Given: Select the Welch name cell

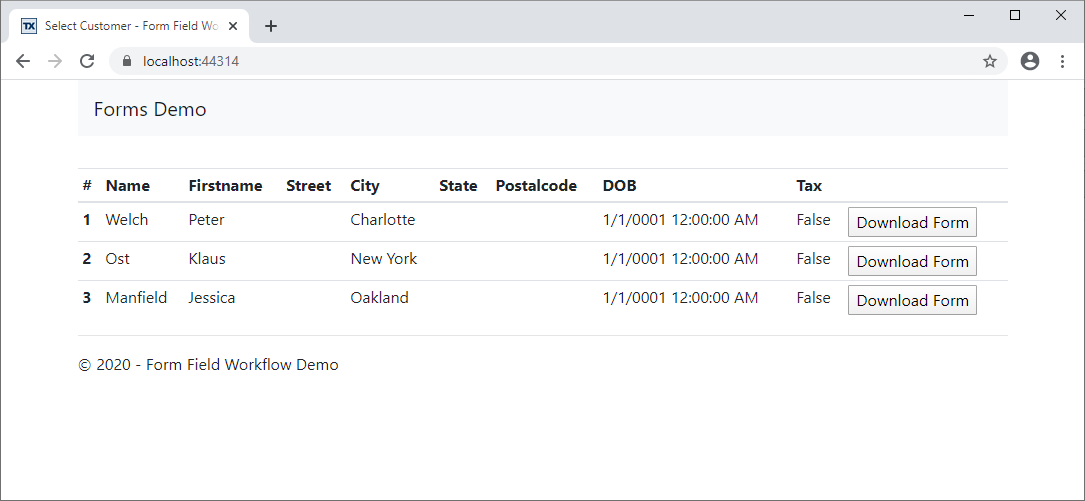Looking at the screenshot, I should [x=127, y=220].
